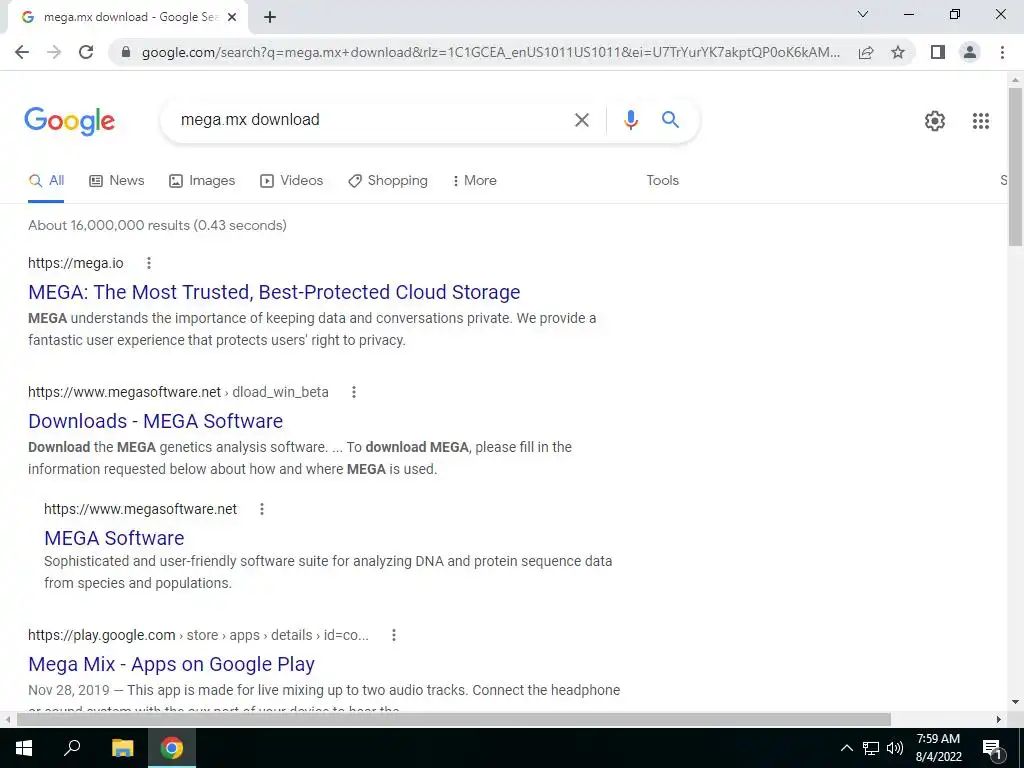Toggle the Chrome side panel

[x=937, y=52]
